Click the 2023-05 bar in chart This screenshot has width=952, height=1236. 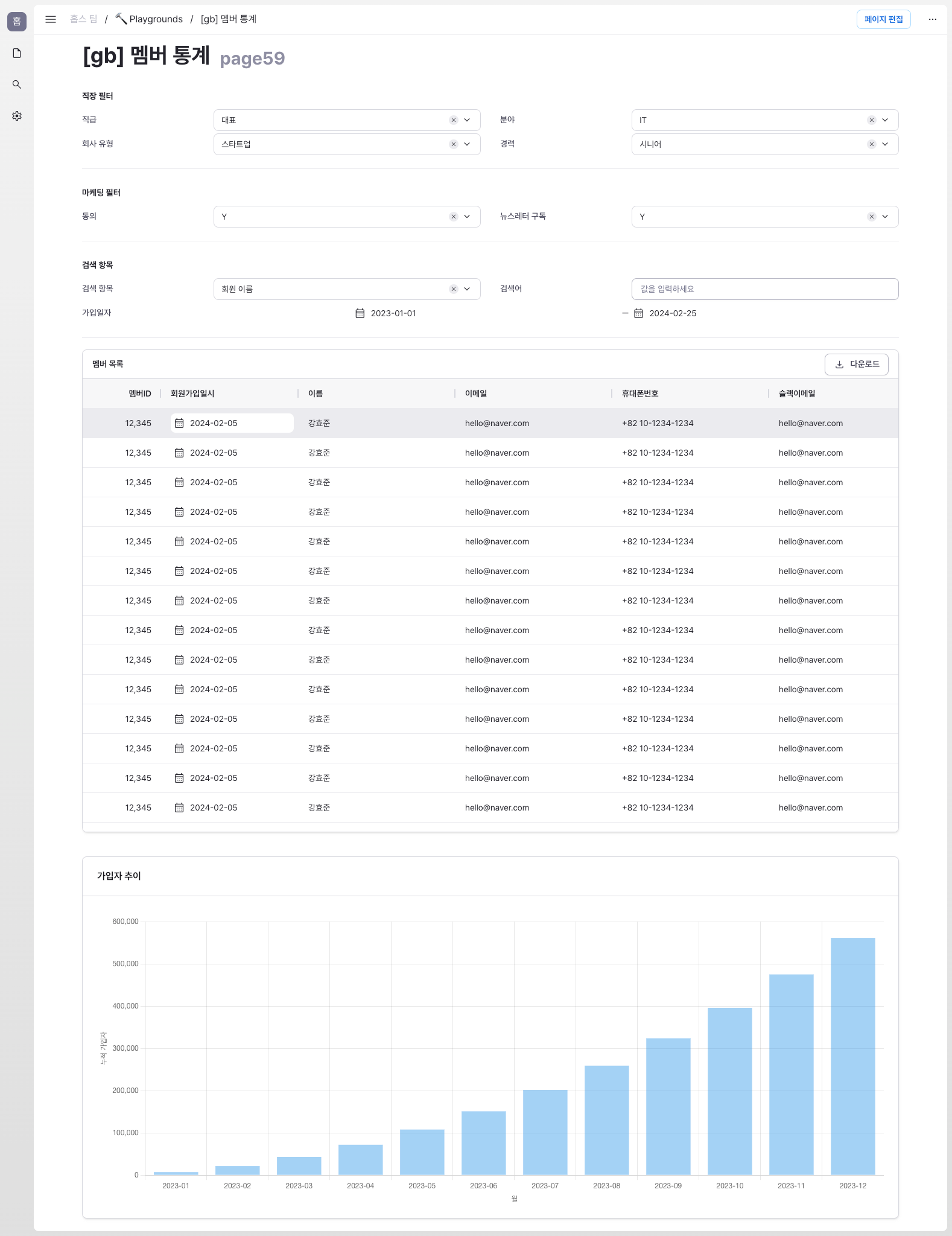tap(422, 1152)
